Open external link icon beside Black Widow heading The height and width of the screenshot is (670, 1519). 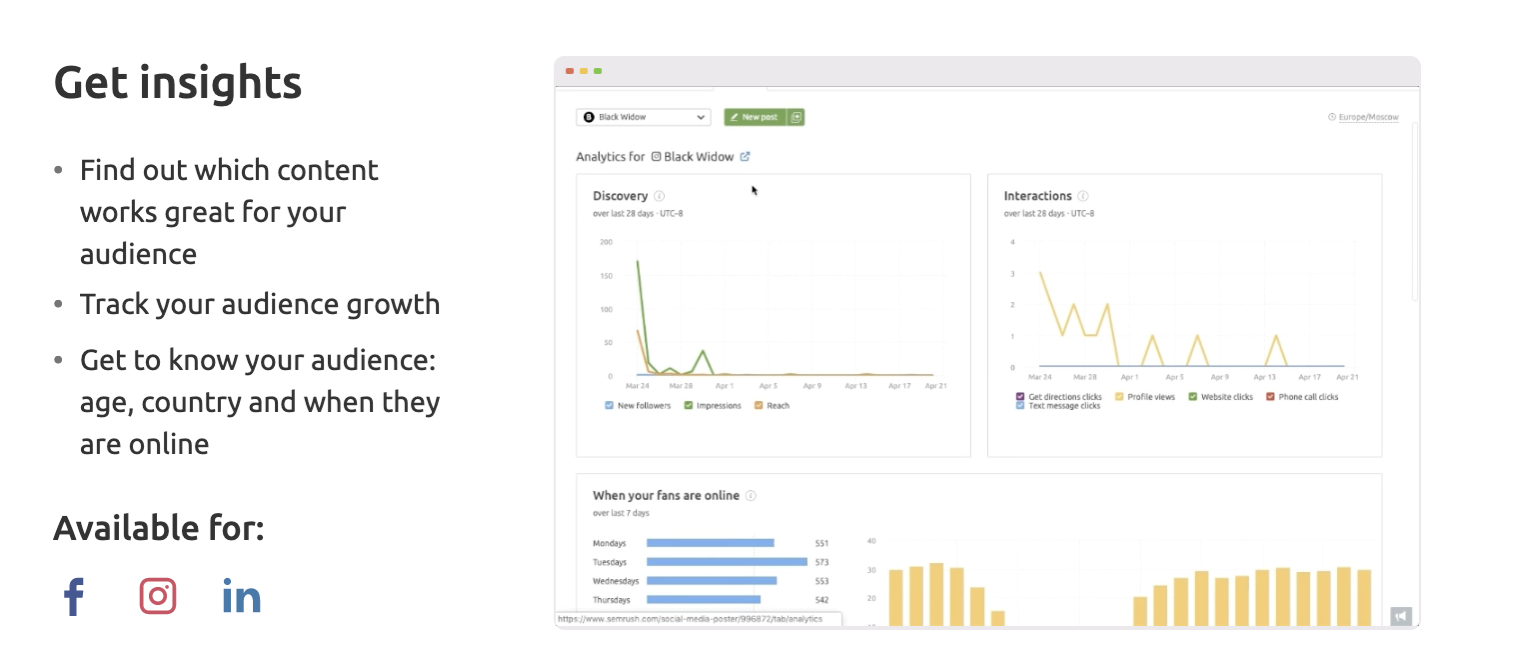[x=745, y=156]
